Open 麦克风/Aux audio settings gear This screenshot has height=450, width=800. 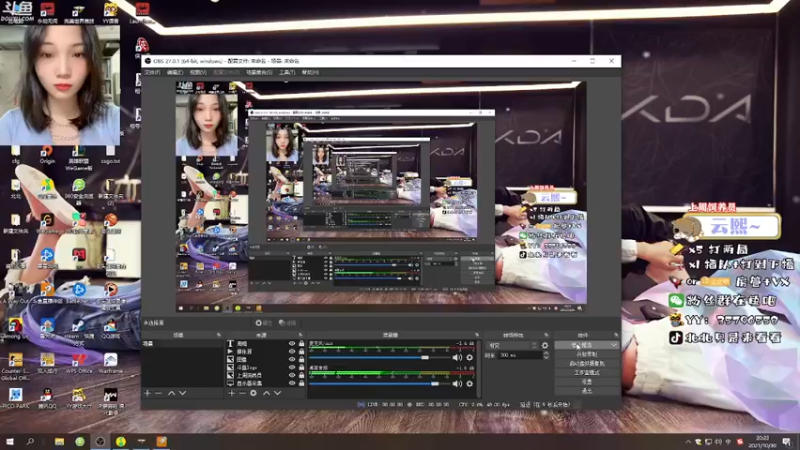[x=470, y=358]
